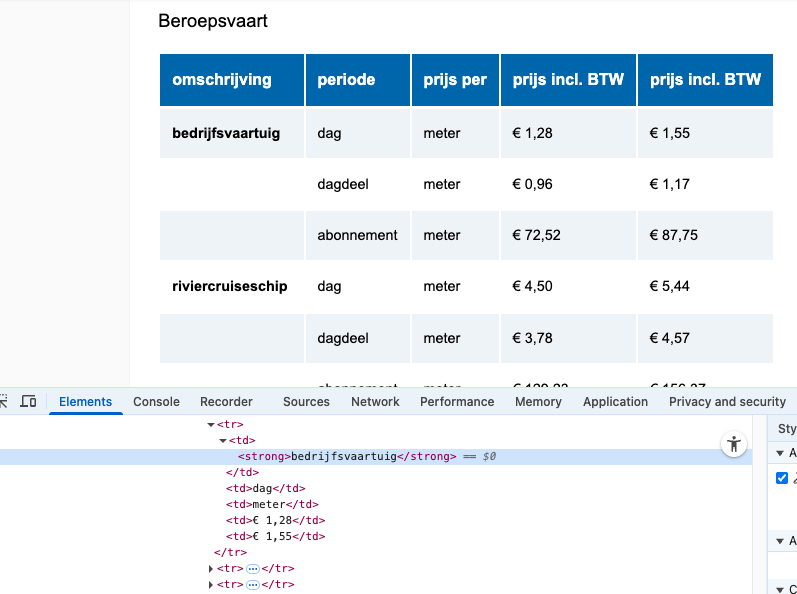Image resolution: width=797 pixels, height=594 pixels.
Task: Select the closing /td tag line
Action: [x=242, y=473]
